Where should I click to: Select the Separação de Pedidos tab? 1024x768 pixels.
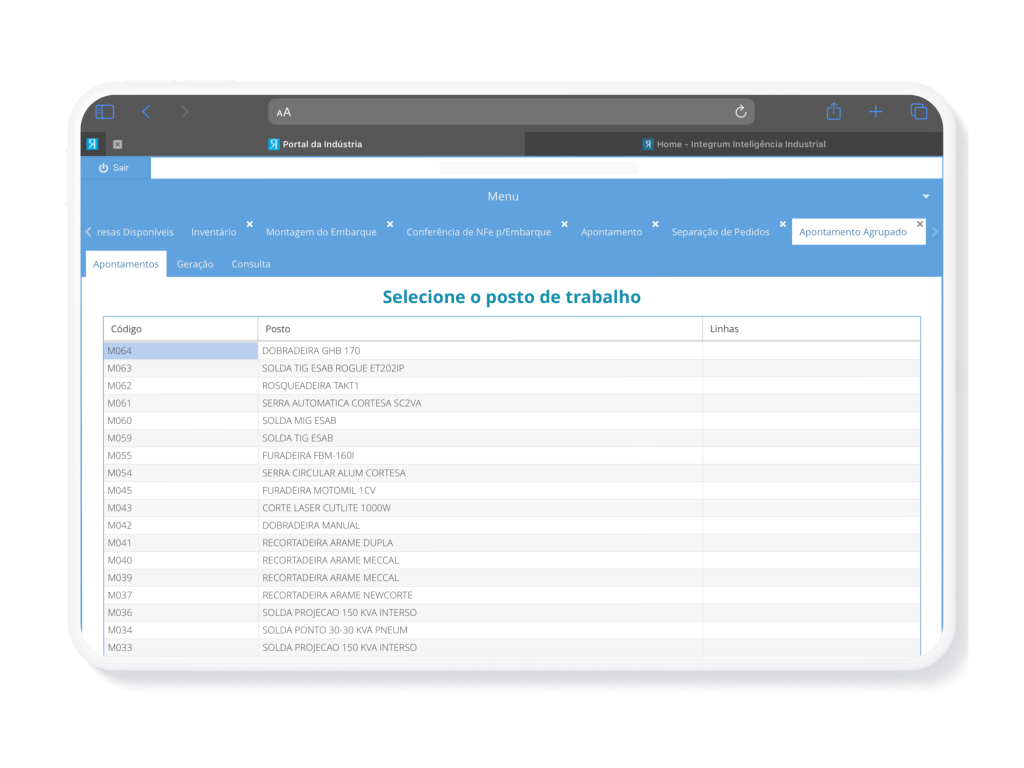point(720,232)
